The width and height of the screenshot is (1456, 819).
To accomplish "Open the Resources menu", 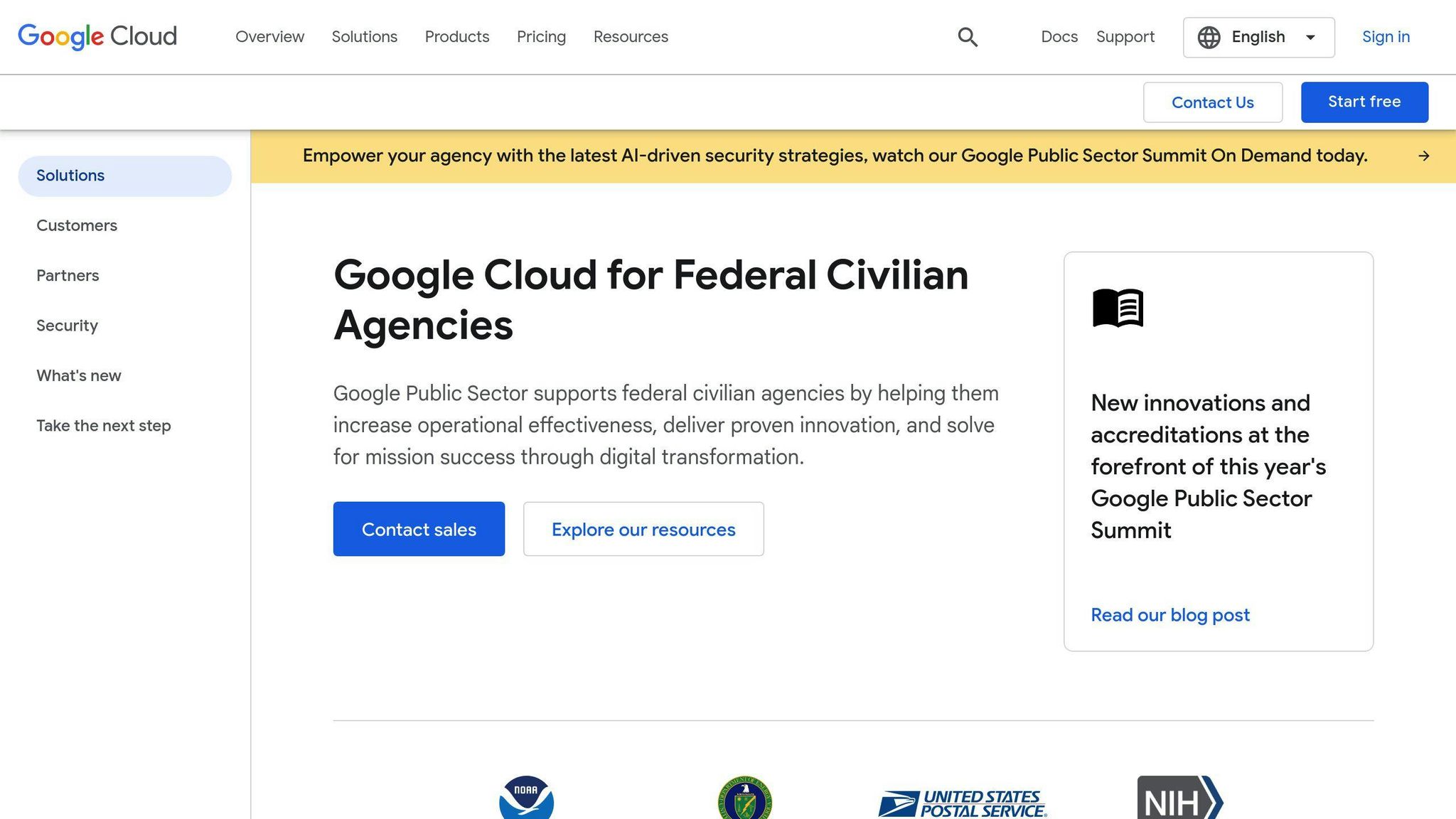I will (x=631, y=37).
